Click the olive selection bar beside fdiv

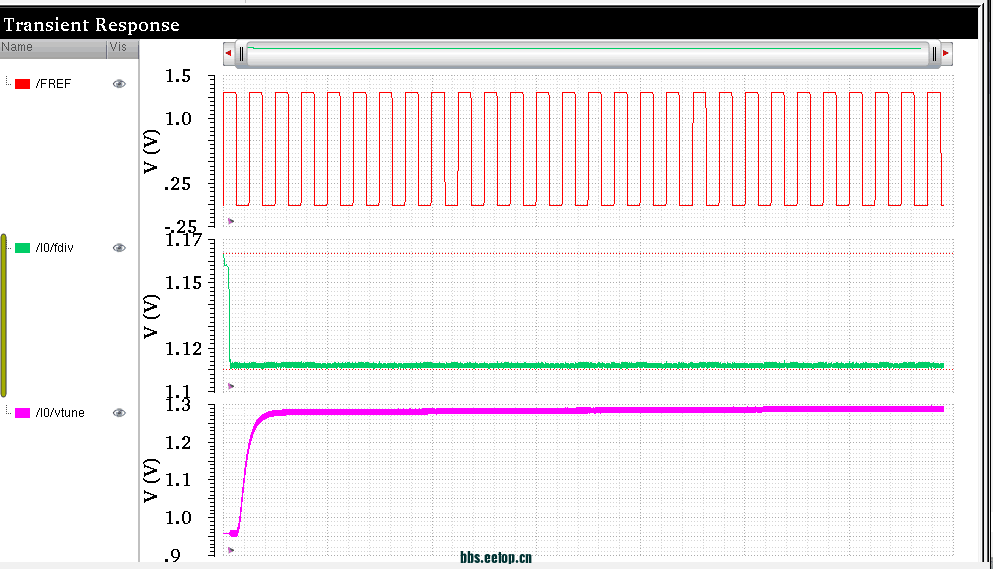pos(4,315)
